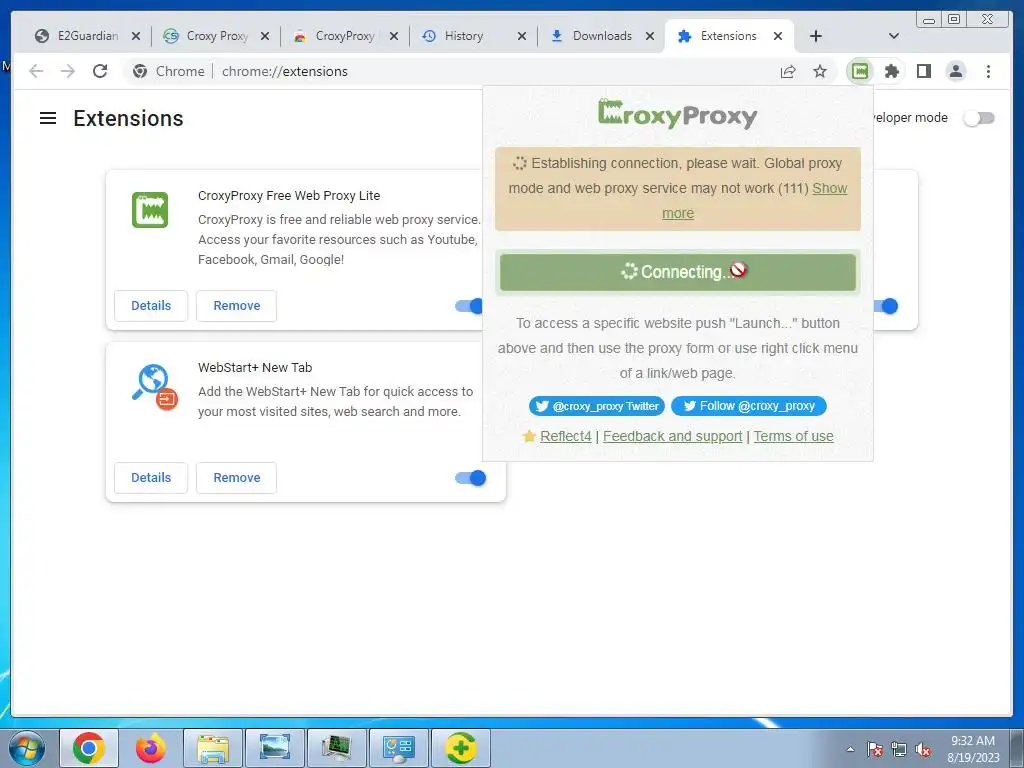
Task: Open the profile avatar menu
Action: [955, 71]
